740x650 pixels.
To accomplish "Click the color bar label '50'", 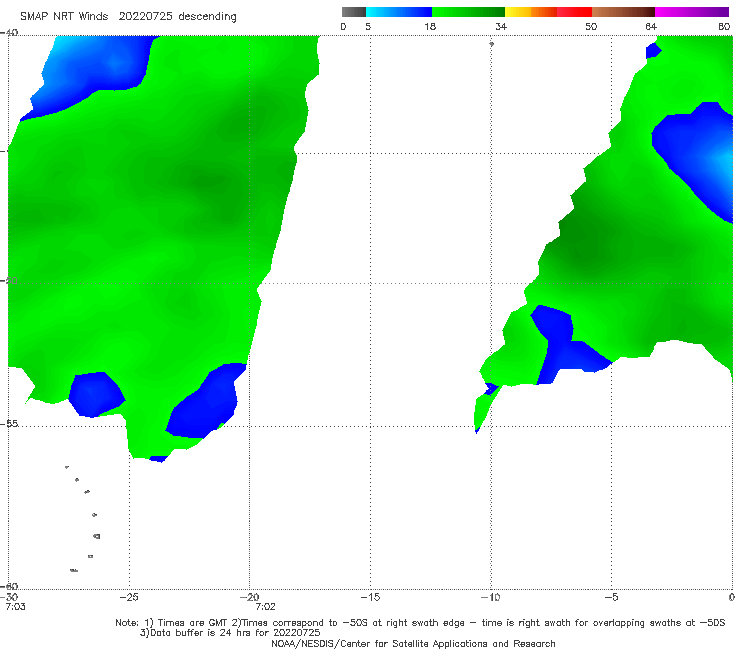I will [x=591, y=26].
